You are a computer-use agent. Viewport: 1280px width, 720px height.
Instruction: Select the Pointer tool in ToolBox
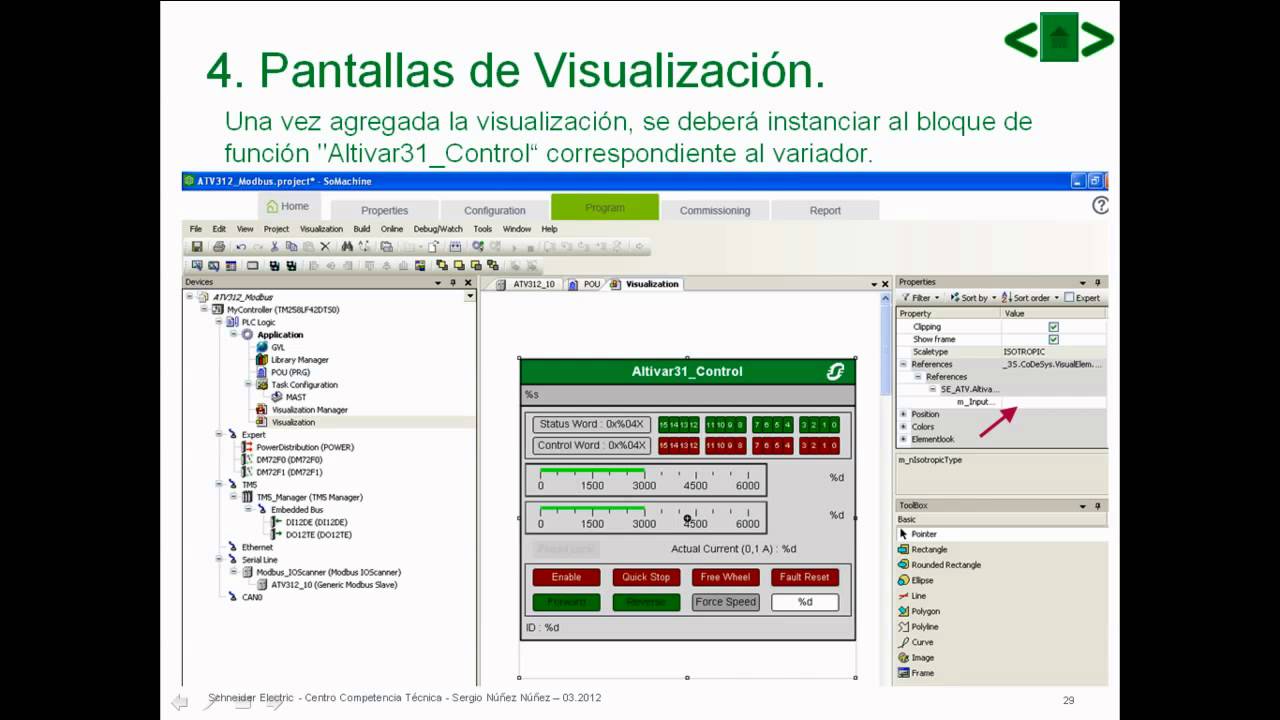917,534
